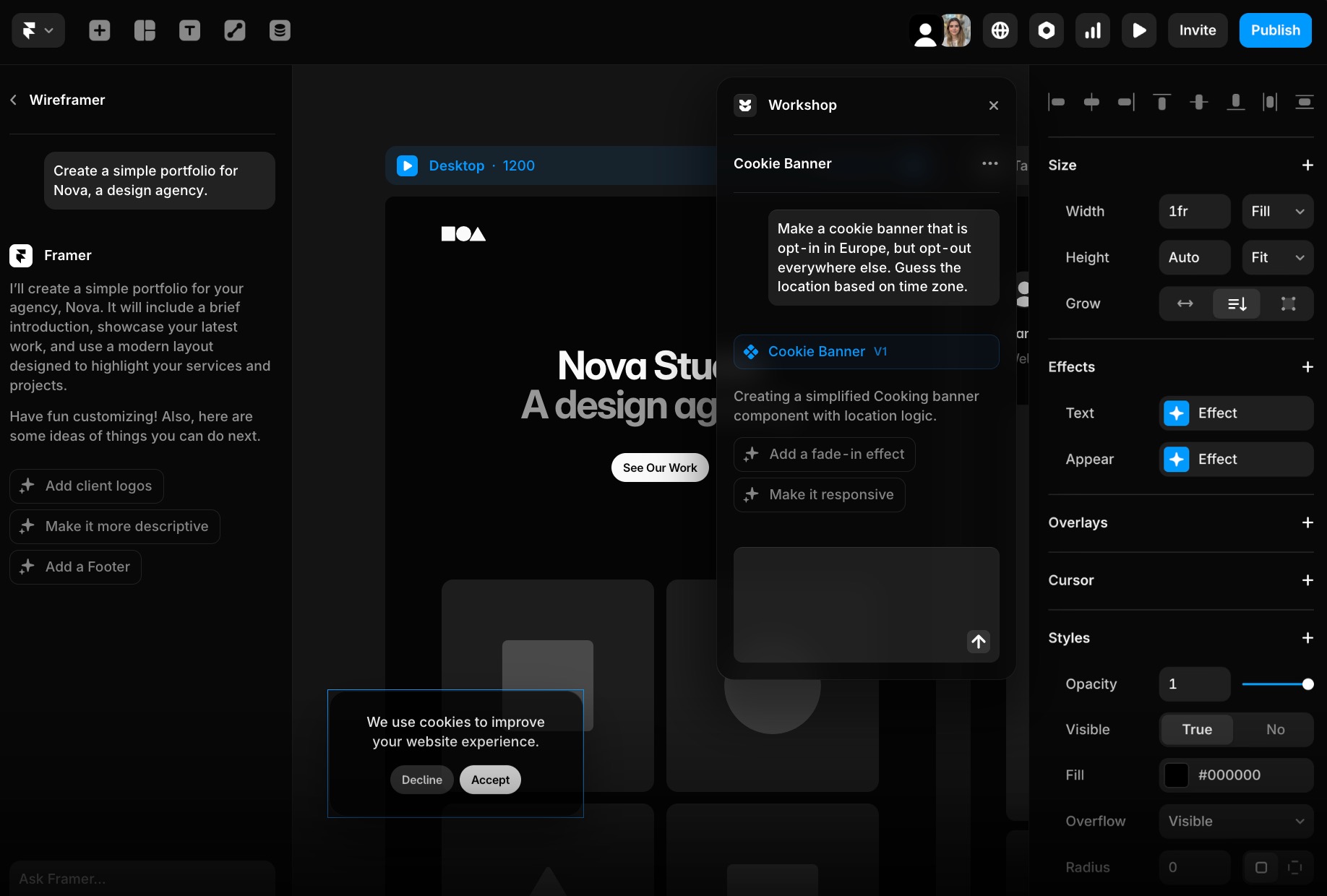
Task: Click the Workshop panel logo icon
Action: (x=745, y=105)
